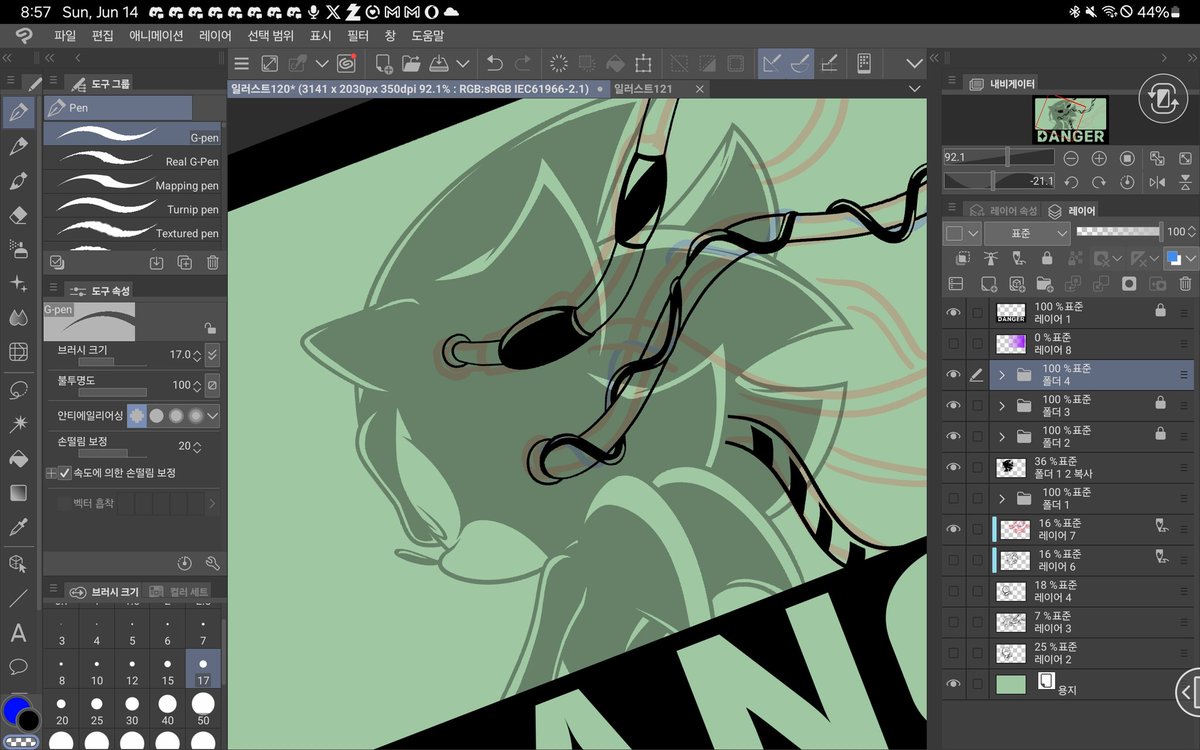Hide the 용지 paper layer
Screen dimensions: 1200x750
(953, 684)
